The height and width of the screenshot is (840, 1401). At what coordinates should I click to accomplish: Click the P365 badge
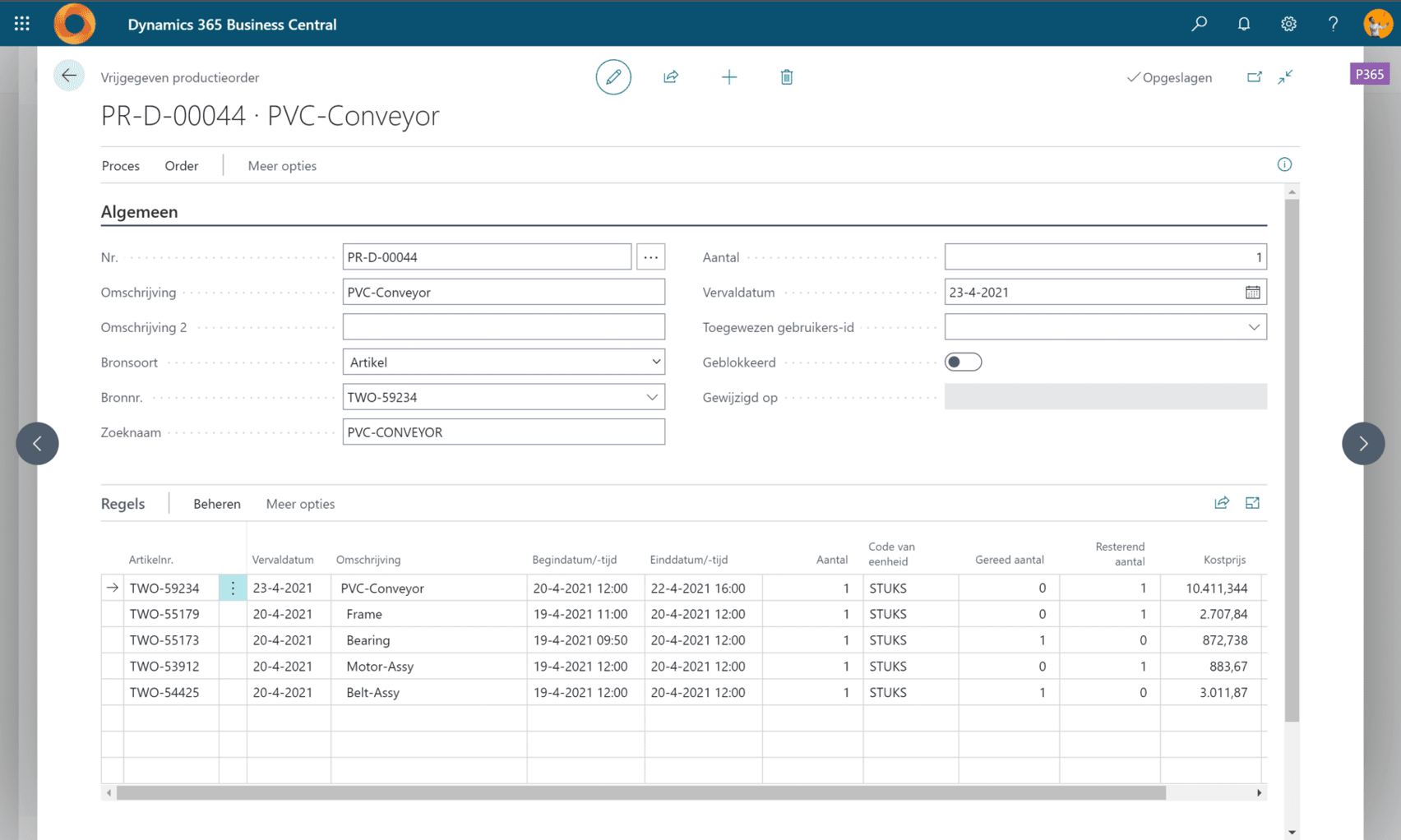pyautogui.click(x=1370, y=74)
